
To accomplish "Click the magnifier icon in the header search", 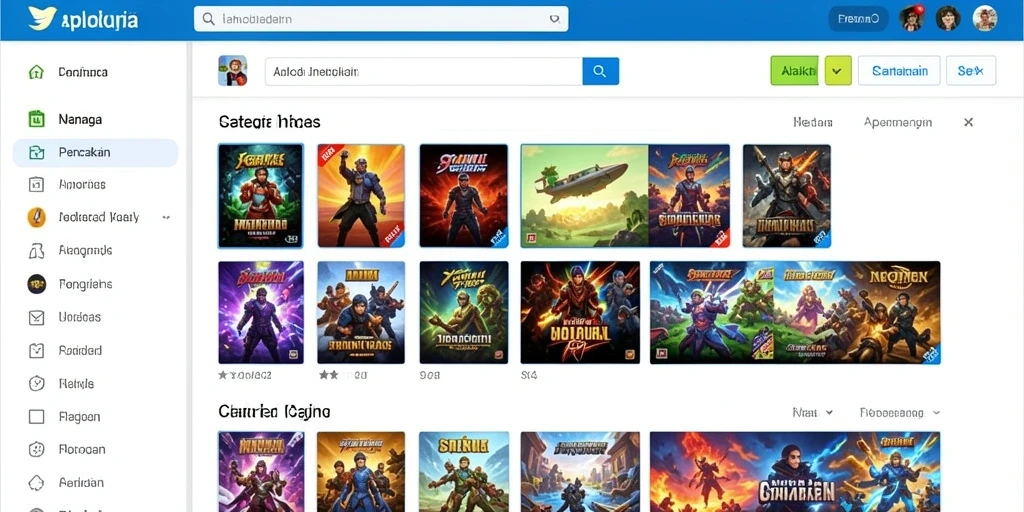I will pyautogui.click(x=209, y=20).
